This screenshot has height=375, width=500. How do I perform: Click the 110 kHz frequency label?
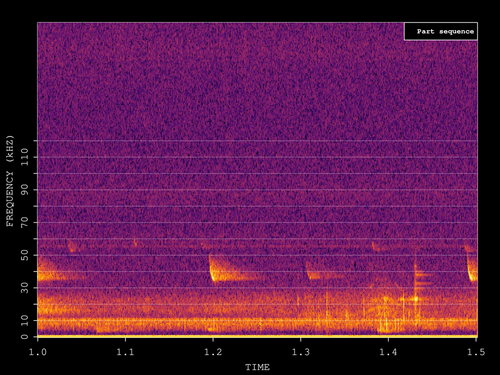tap(25, 157)
